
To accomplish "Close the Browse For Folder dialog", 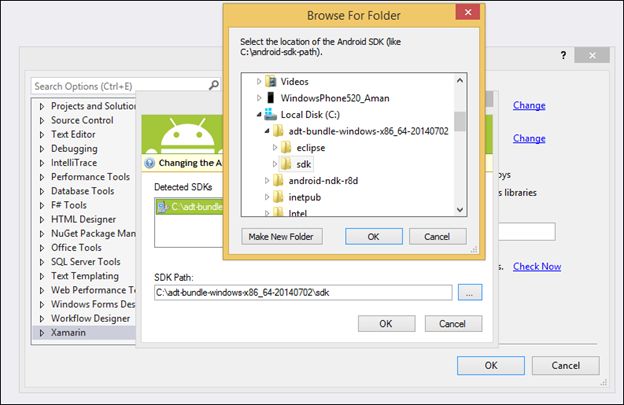I will (468, 12).
